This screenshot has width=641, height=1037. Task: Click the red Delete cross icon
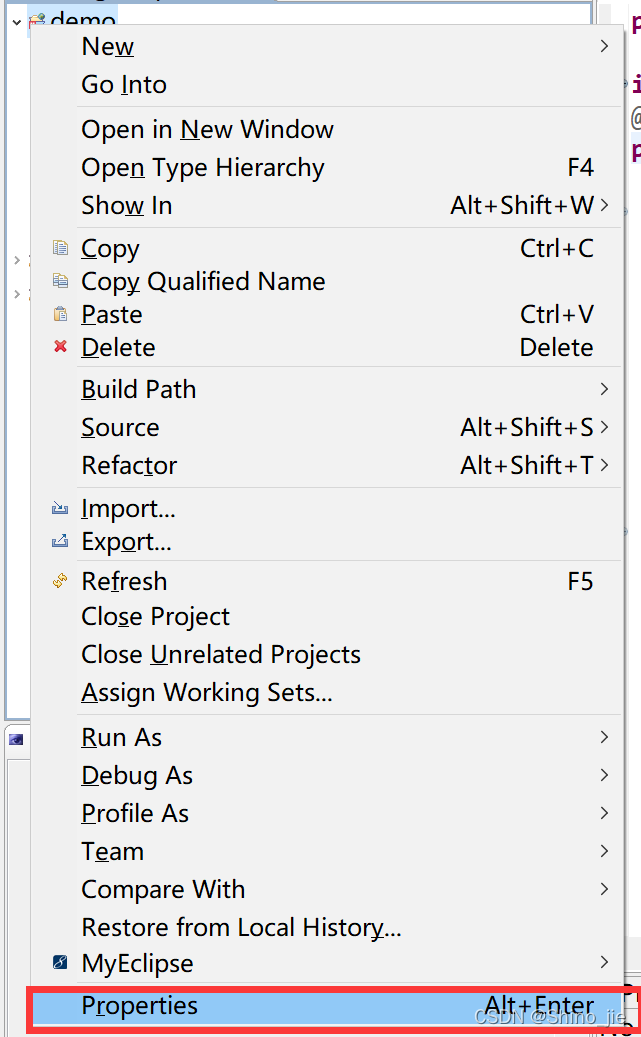pyautogui.click(x=61, y=347)
